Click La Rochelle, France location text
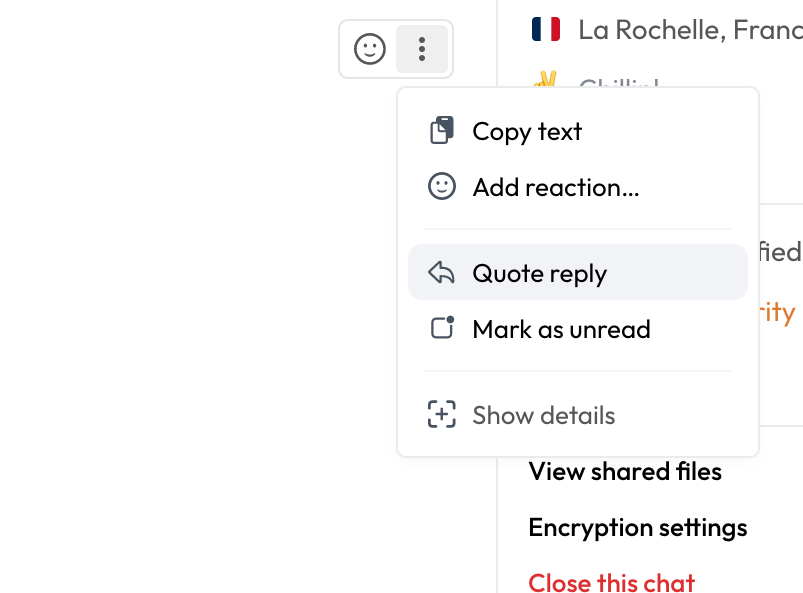Screen dimensions: 803x593 (689, 30)
